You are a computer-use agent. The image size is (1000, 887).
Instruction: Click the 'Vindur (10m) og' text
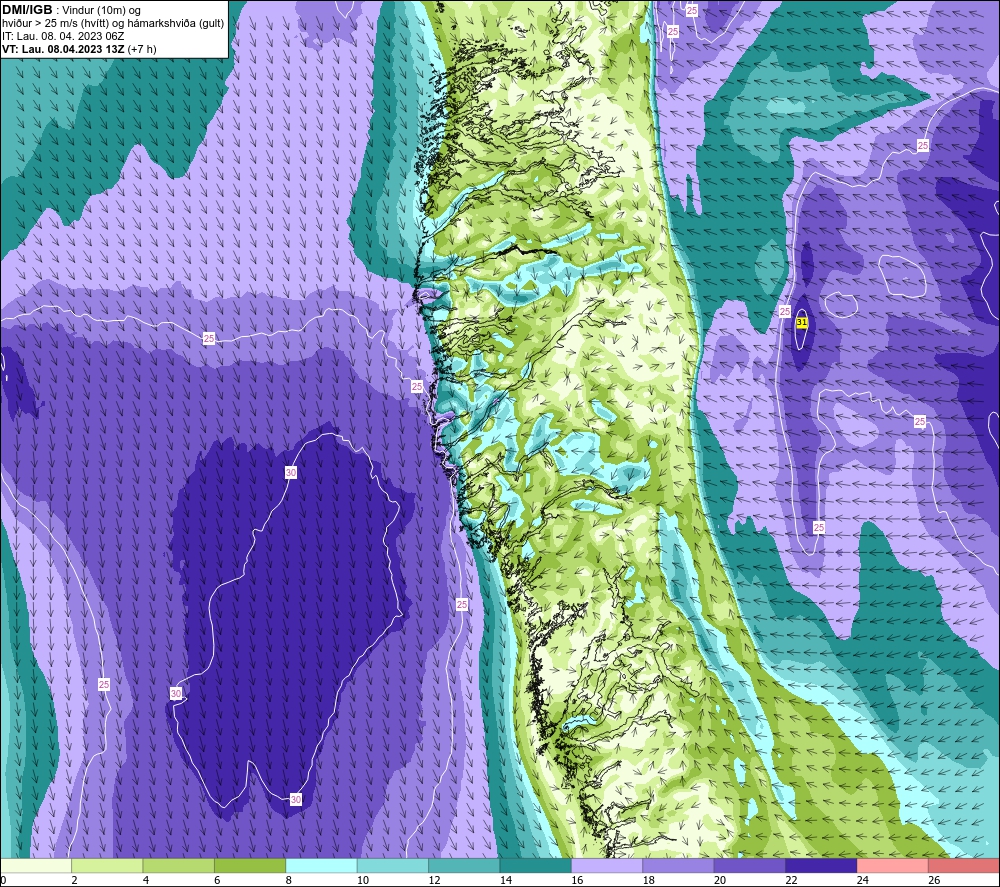tap(102, 10)
